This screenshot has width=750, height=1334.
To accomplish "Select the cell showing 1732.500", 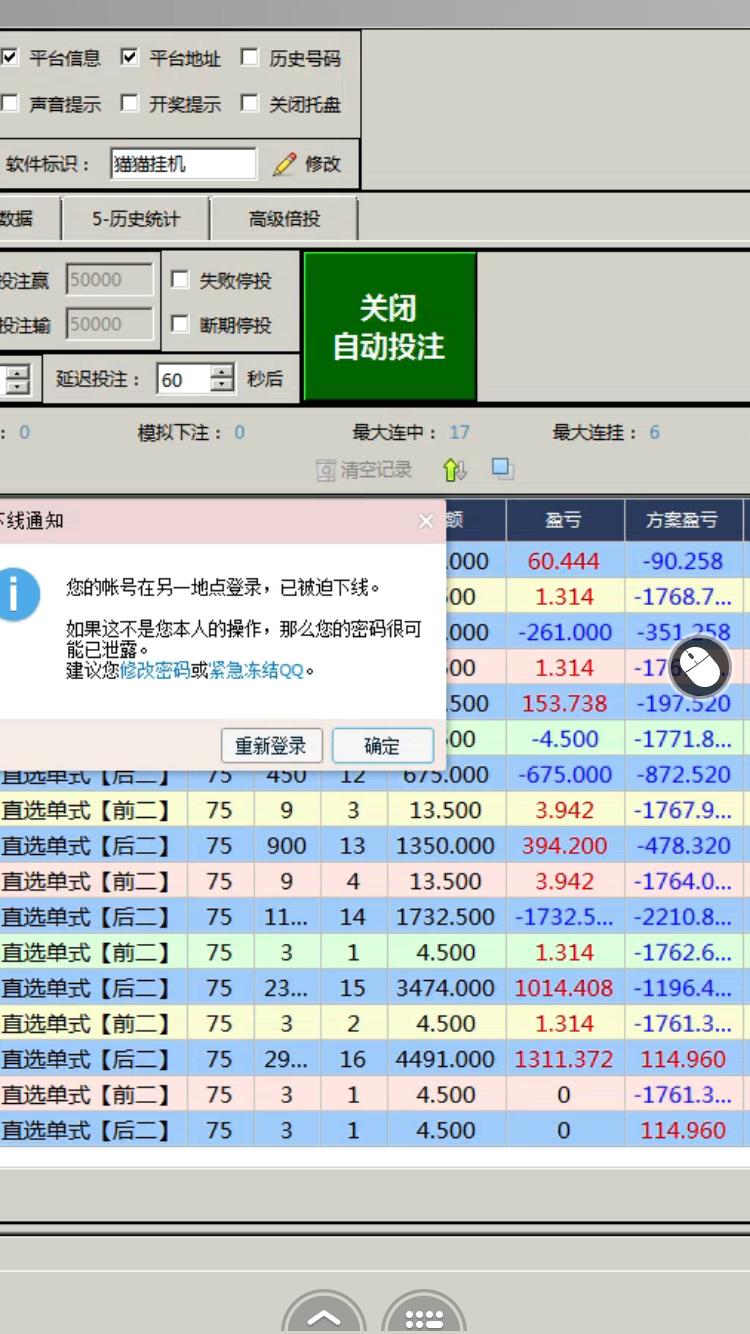I will [446, 916].
